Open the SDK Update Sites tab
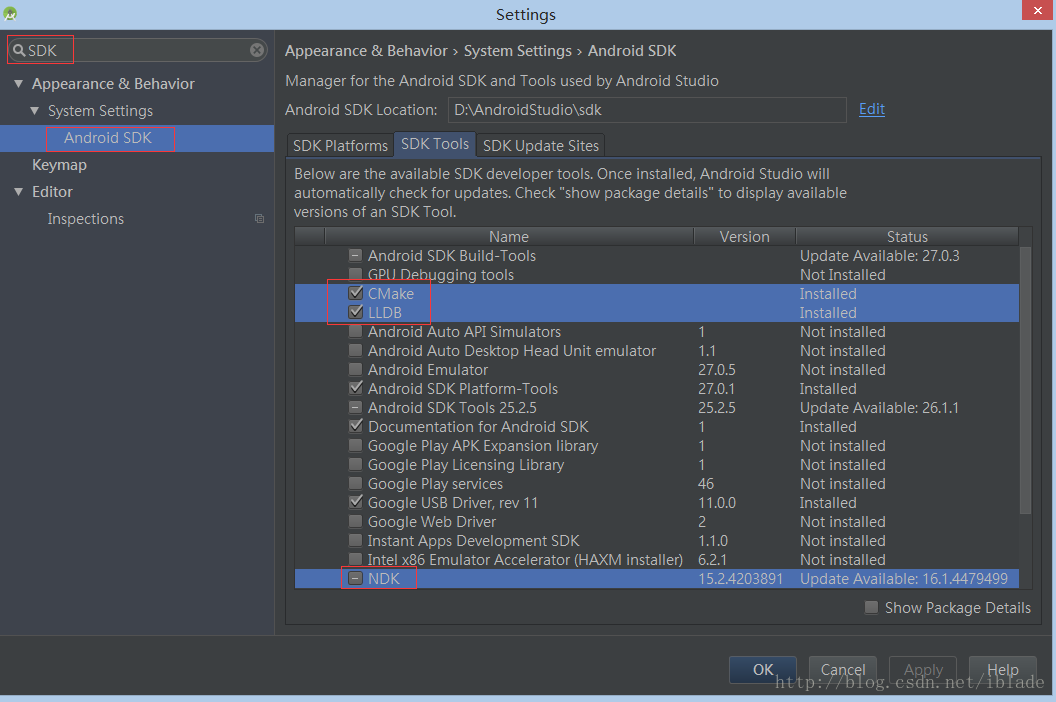The height and width of the screenshot is (702, 1056). pos(541,146)
